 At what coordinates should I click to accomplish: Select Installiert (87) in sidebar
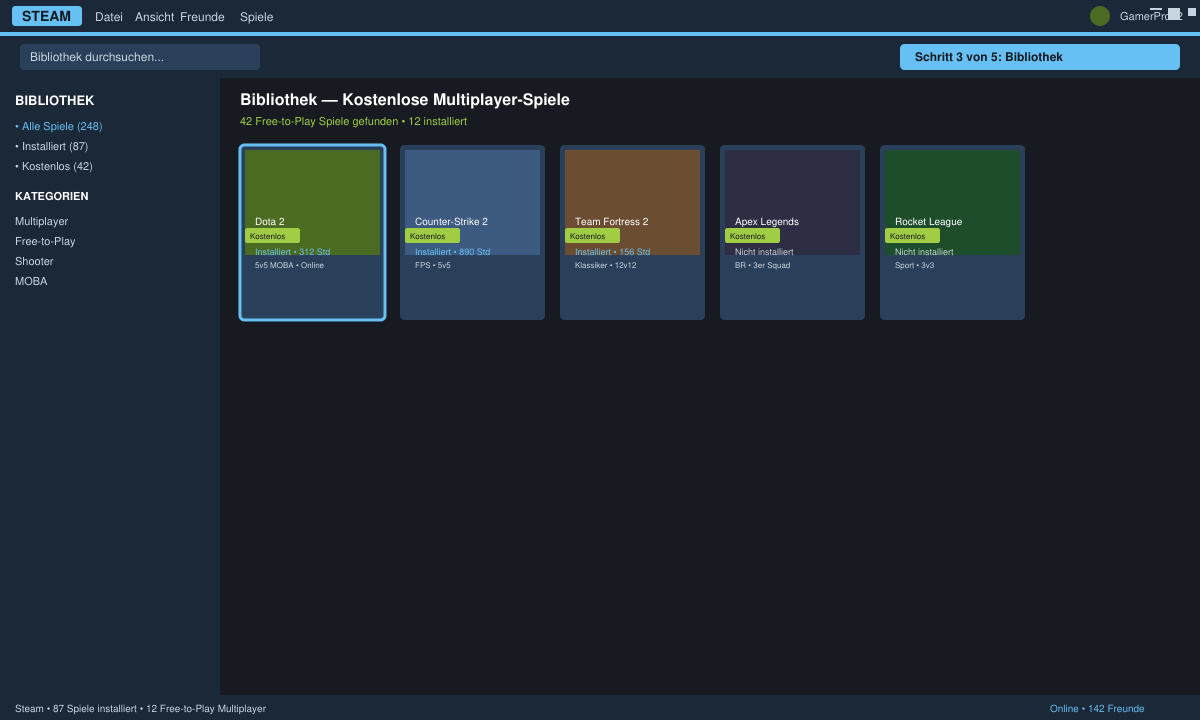pos(52,146)
